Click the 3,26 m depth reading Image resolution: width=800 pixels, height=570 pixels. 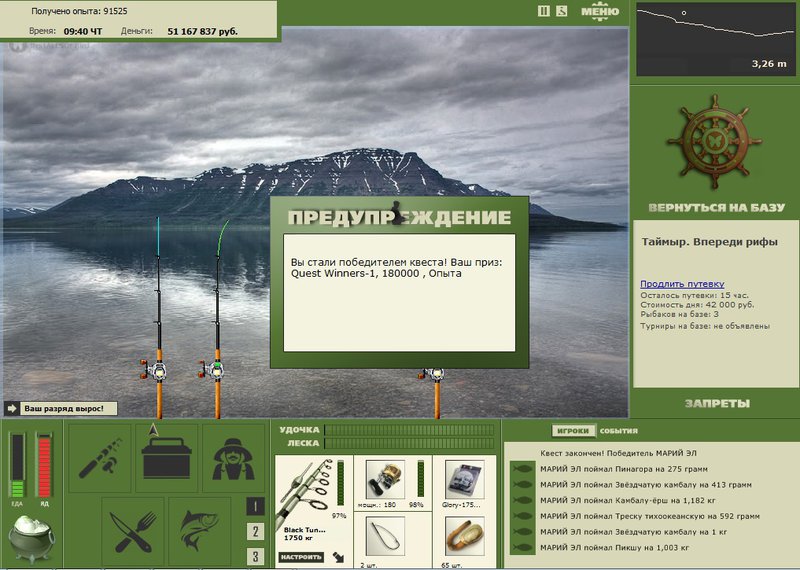[x=769, y=64]
